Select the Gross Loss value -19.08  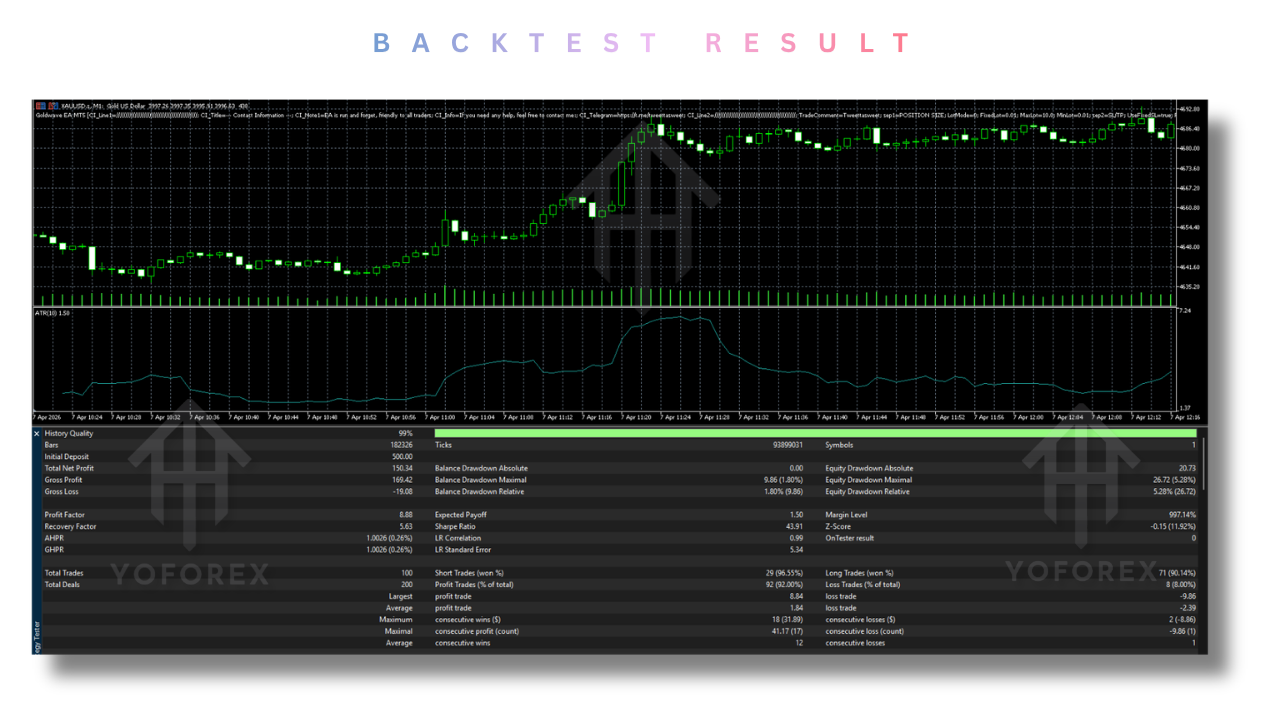(x=402, y=492)
